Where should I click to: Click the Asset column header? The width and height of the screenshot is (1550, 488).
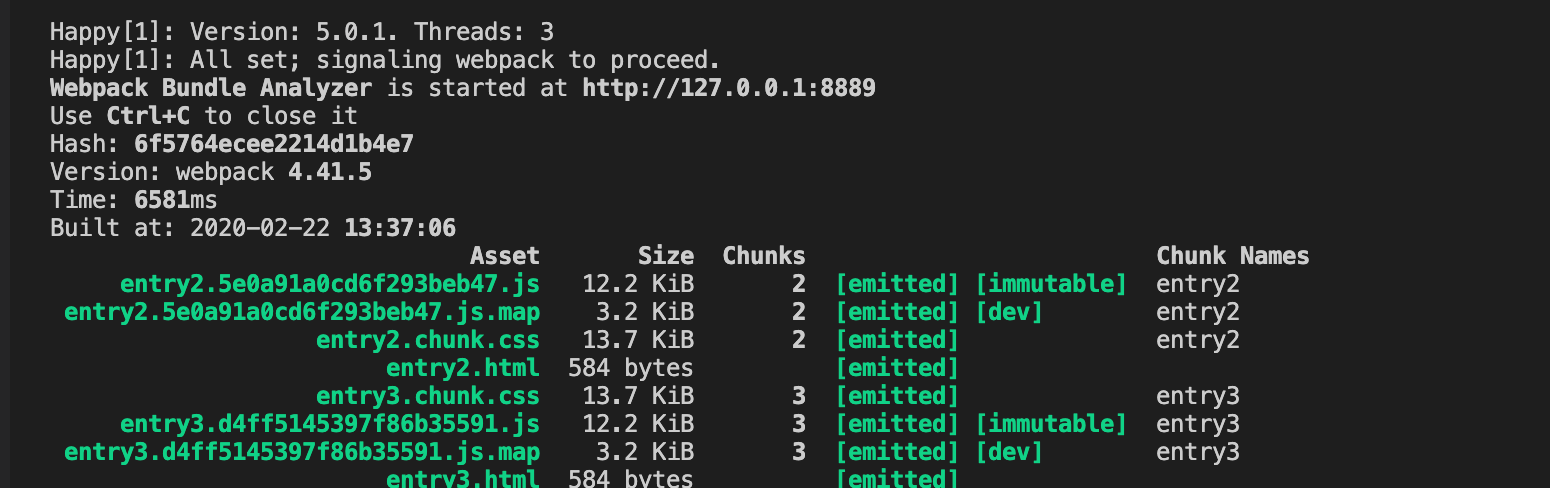click(x=504, y=256)
